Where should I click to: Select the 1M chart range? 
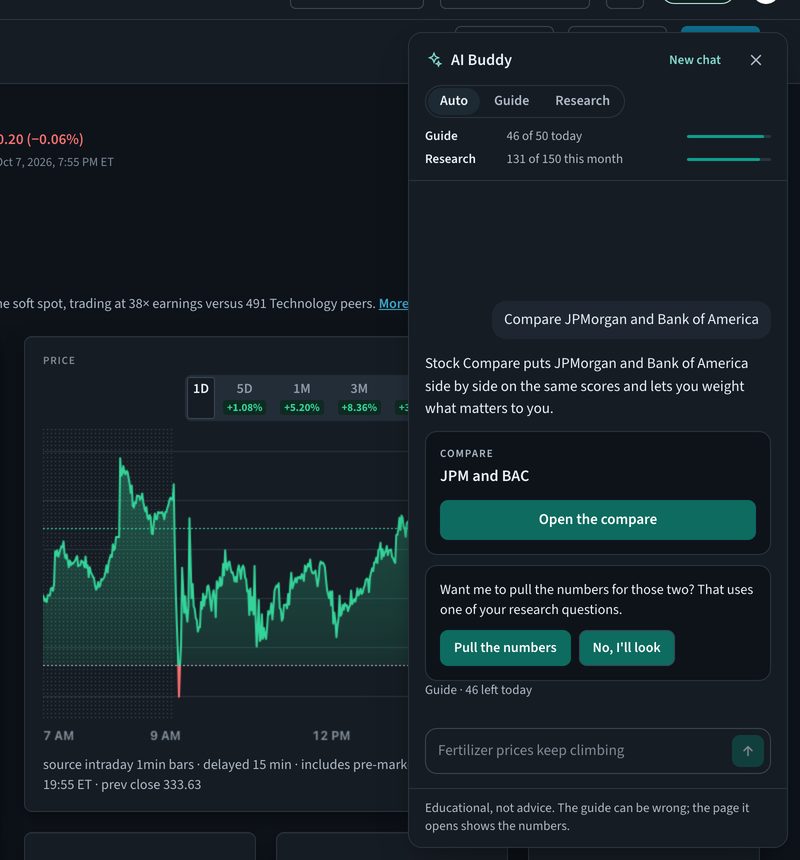302,398
